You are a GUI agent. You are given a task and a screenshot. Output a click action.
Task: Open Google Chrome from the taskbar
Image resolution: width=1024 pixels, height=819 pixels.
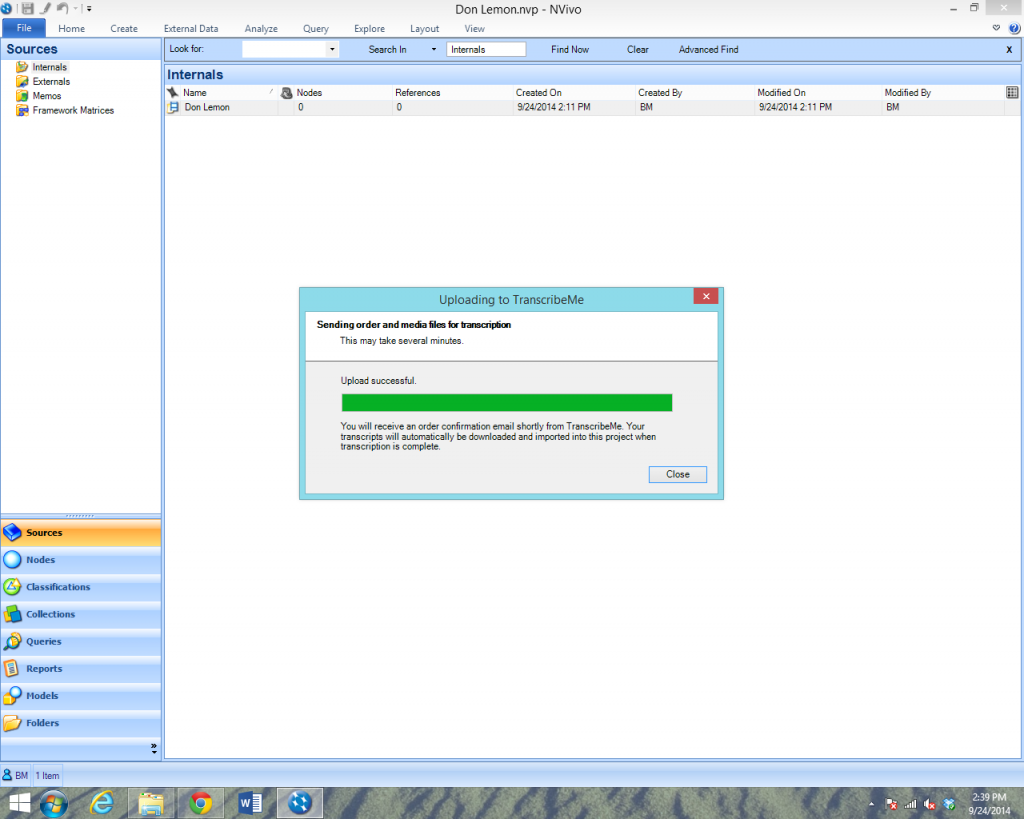(200, 803)
